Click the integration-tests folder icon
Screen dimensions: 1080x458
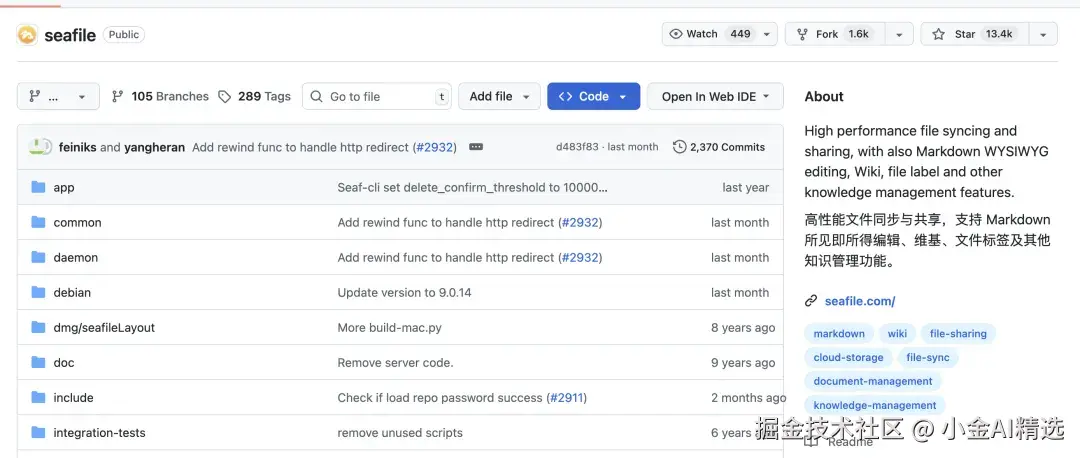tap(39, 433)
